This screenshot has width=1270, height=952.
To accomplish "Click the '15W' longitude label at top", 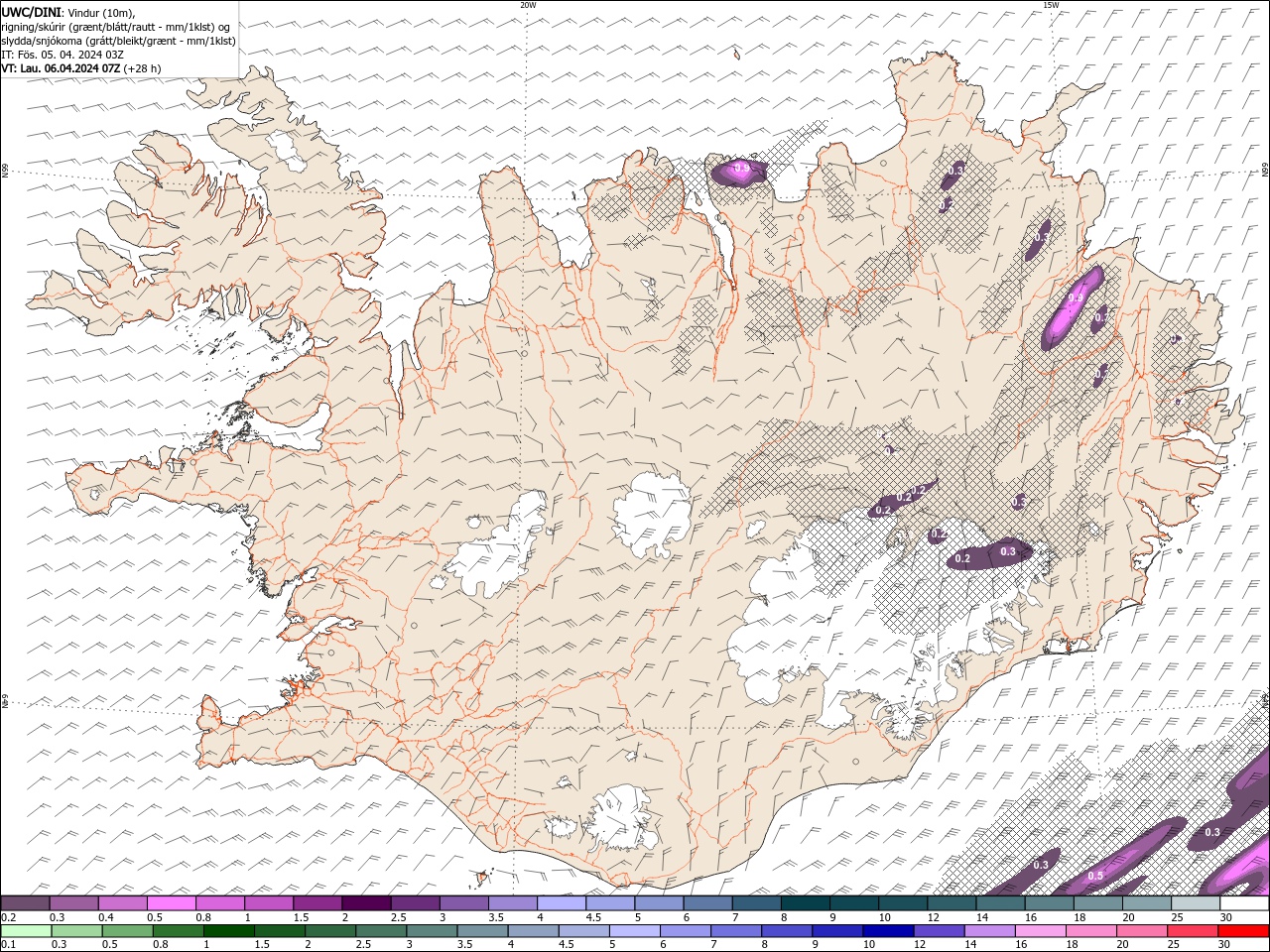I will pos(1051,5).
